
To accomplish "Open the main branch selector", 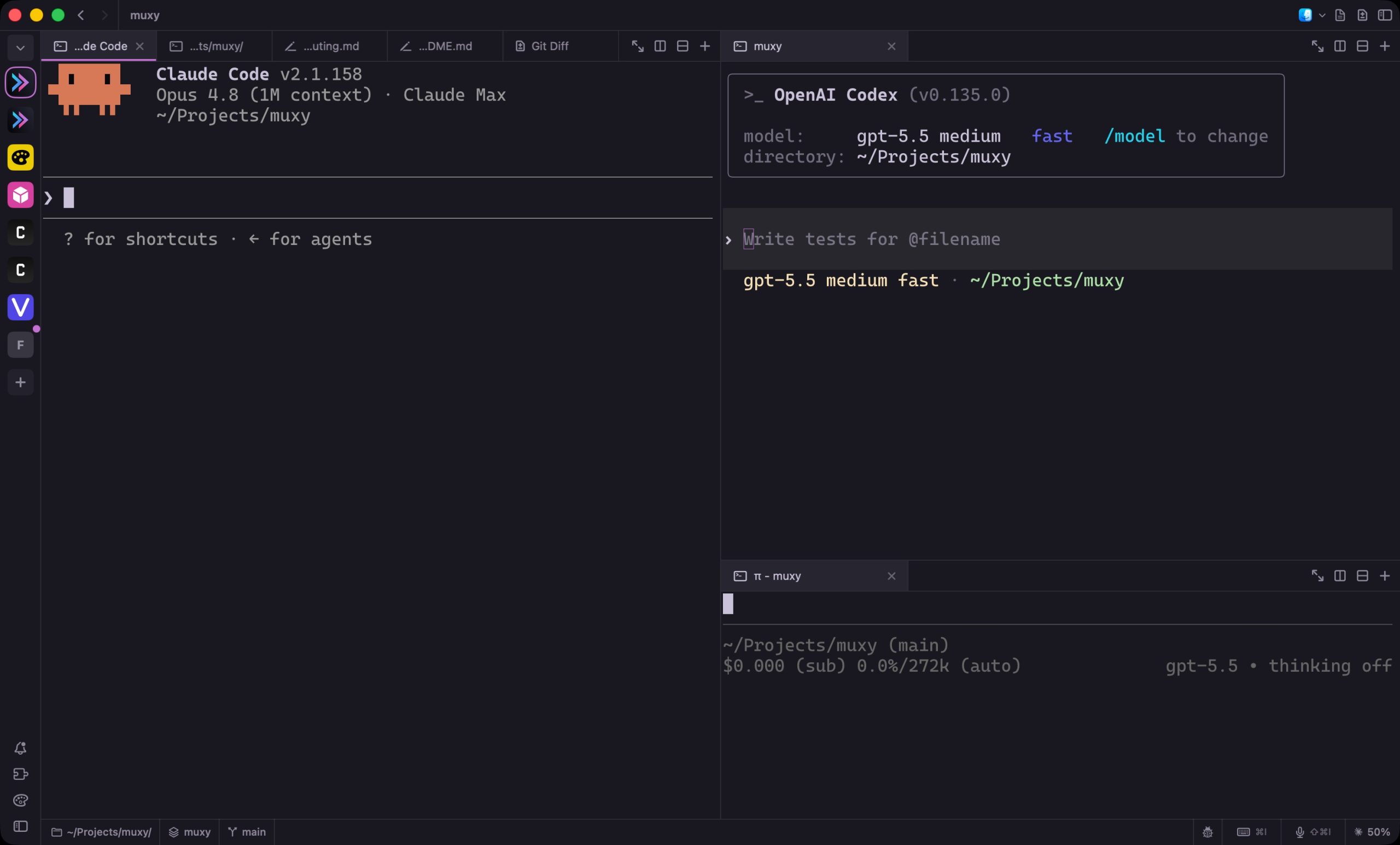I will pos(247,832).
